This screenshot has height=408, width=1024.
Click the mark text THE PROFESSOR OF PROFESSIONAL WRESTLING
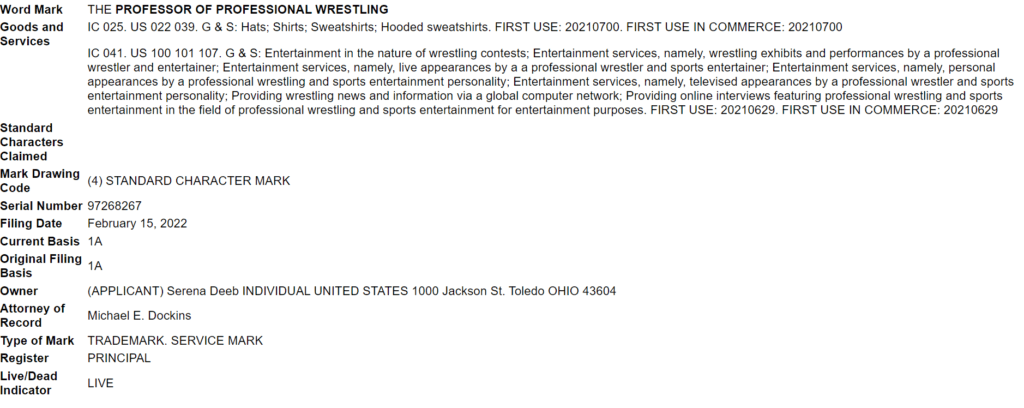237,9
